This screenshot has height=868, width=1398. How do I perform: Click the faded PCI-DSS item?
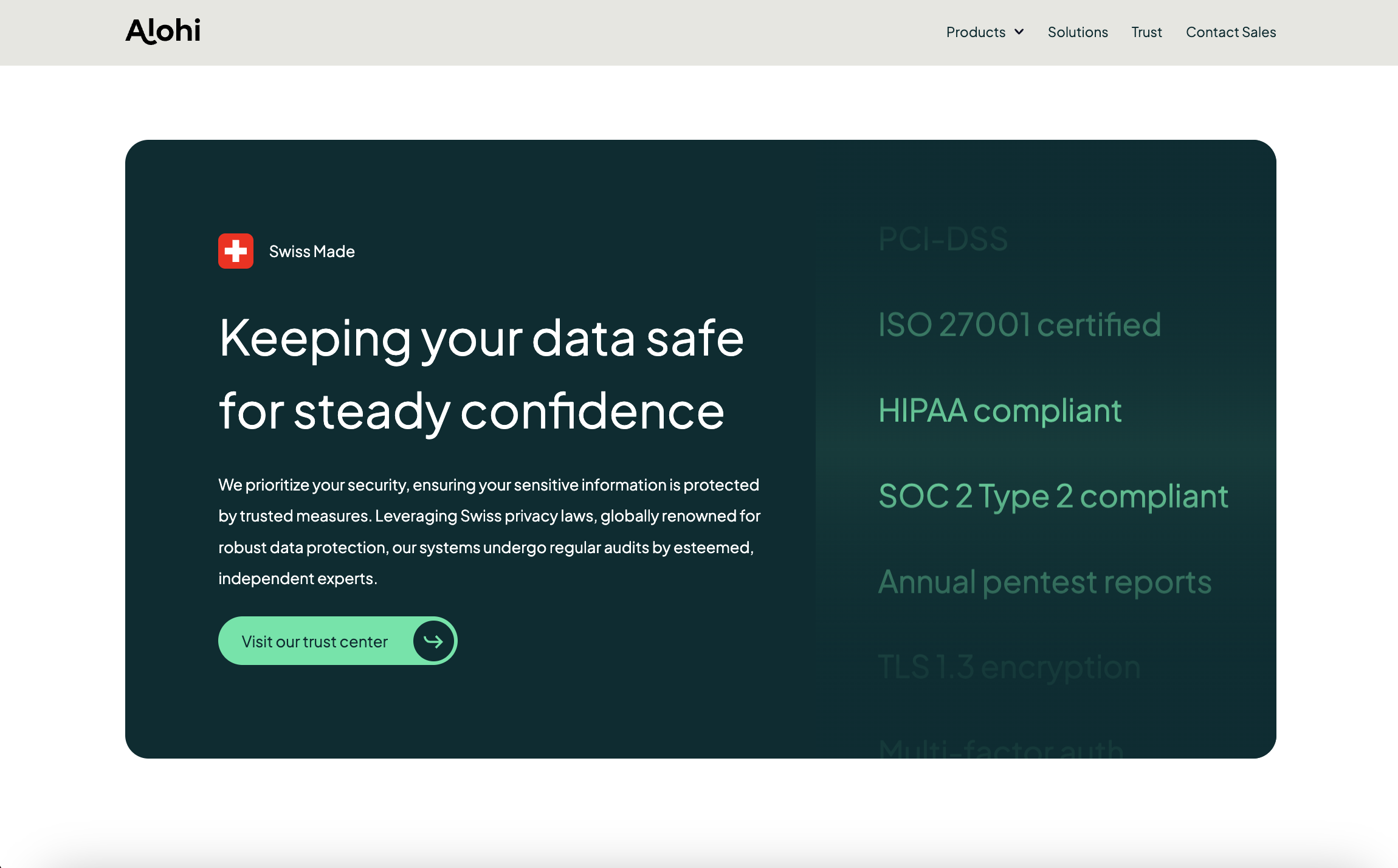tap(943, 239)
